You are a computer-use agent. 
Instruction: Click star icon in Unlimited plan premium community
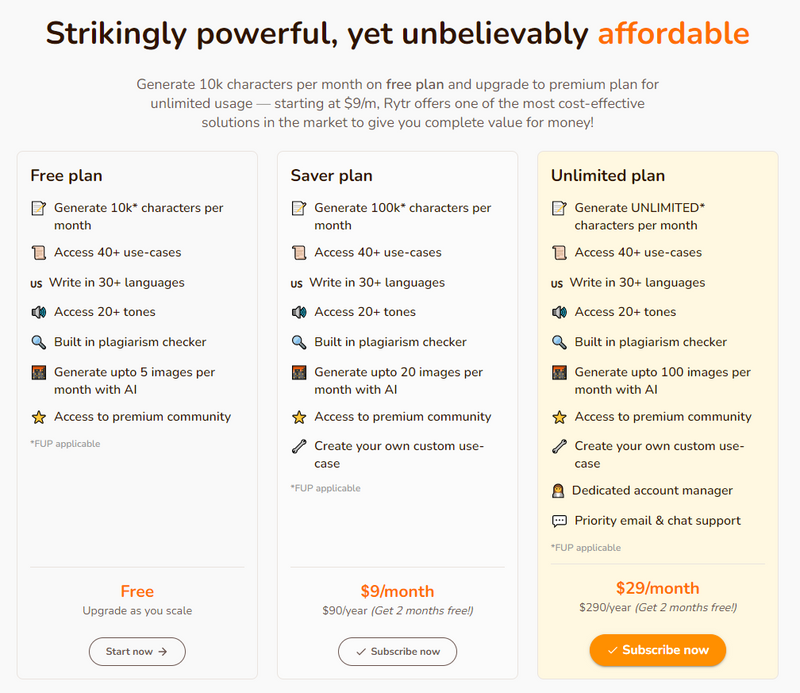[559, 417]
